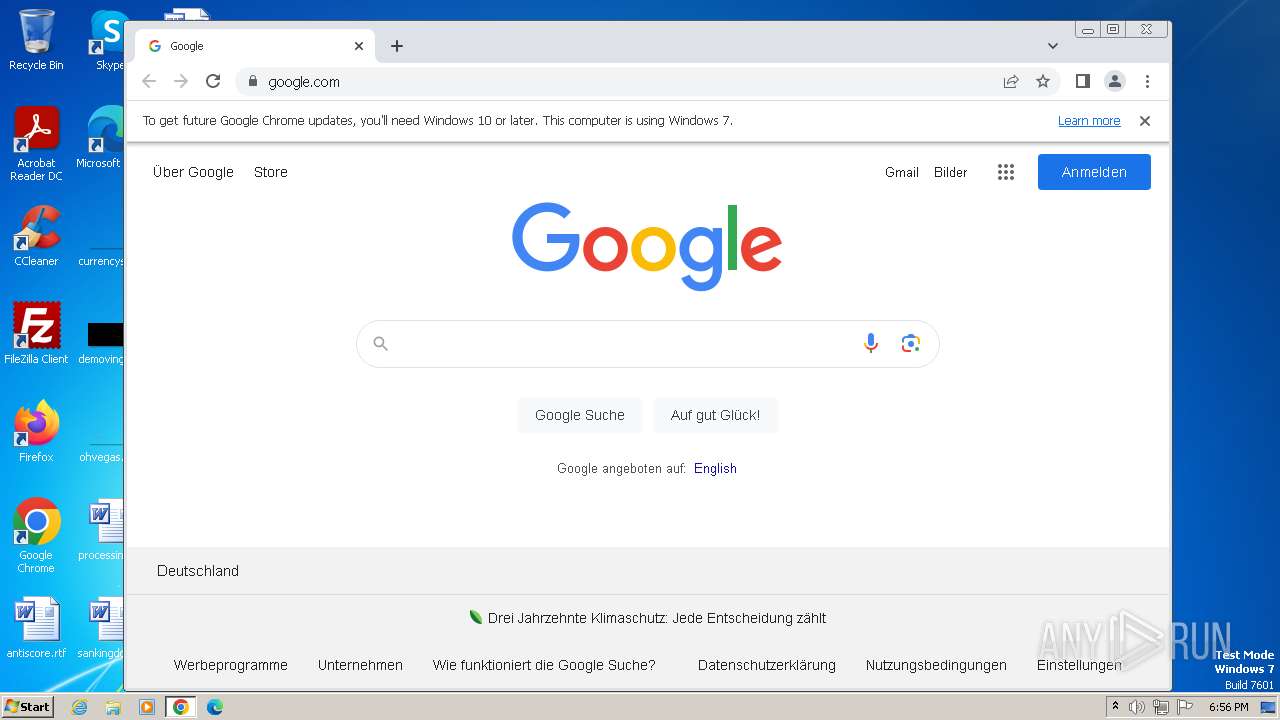Open the Acrobat Reader DC desktop icon
The image size is (1280, 720).
pyautogui.click(x=36, y=144)
